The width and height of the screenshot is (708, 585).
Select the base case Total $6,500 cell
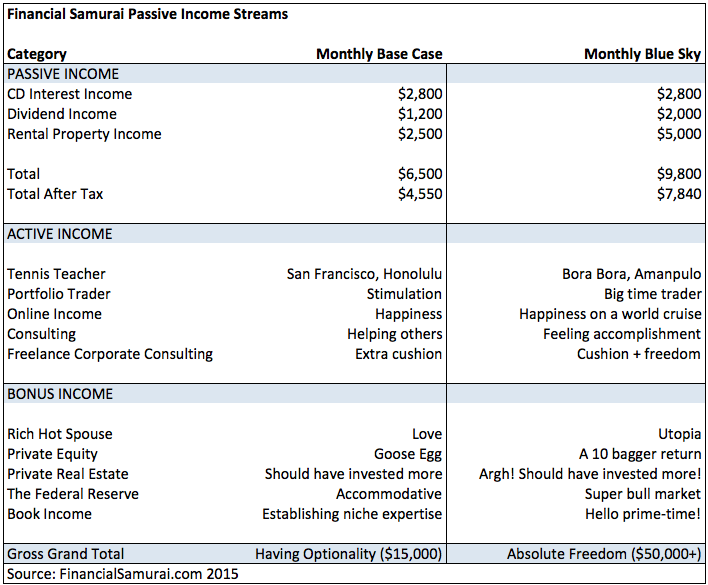420,174
